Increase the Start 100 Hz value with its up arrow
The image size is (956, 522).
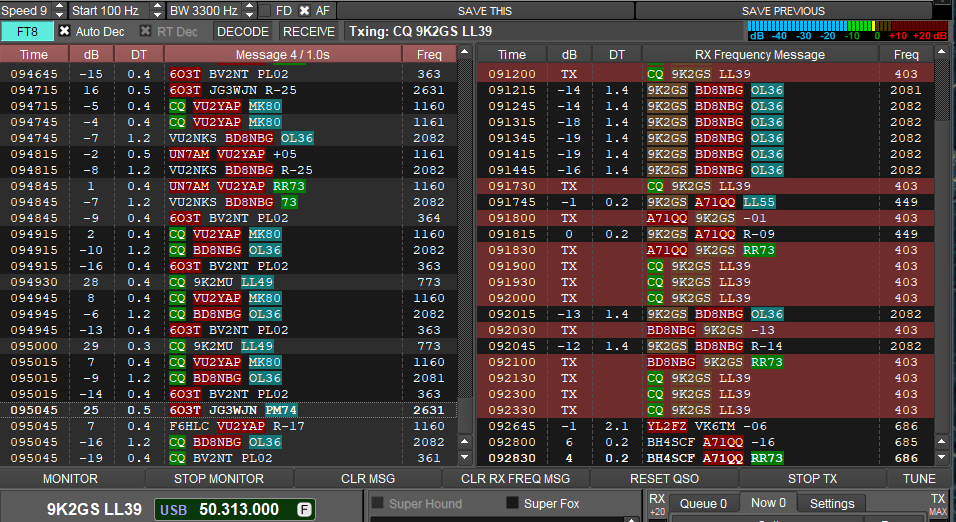pos(157,6)
